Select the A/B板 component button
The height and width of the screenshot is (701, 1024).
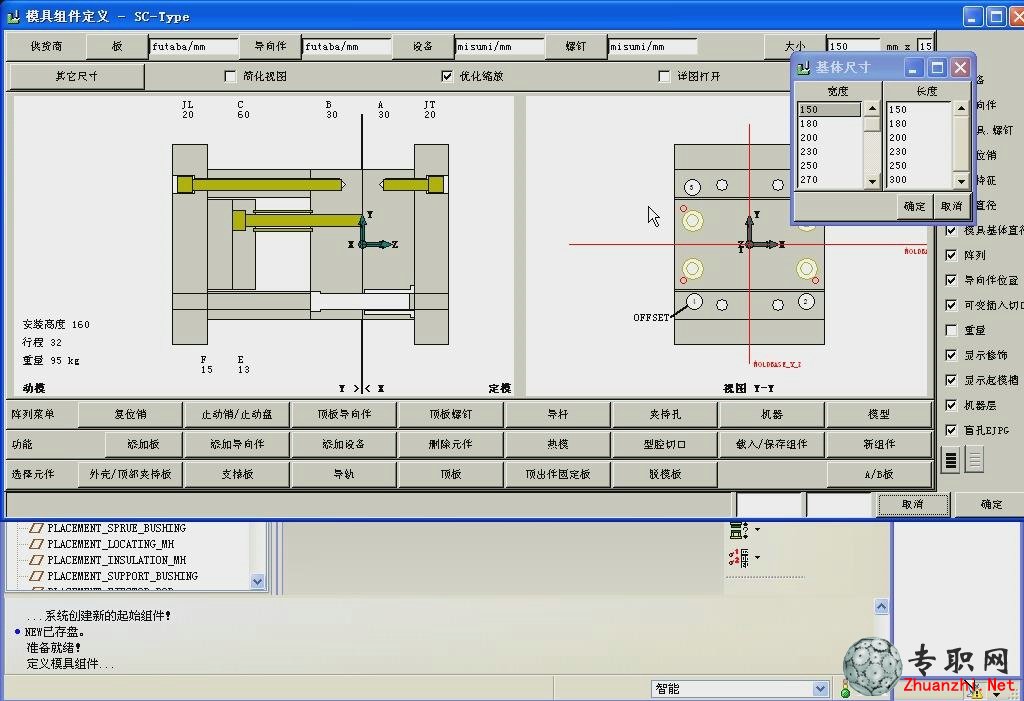click(x=879, y=474)
